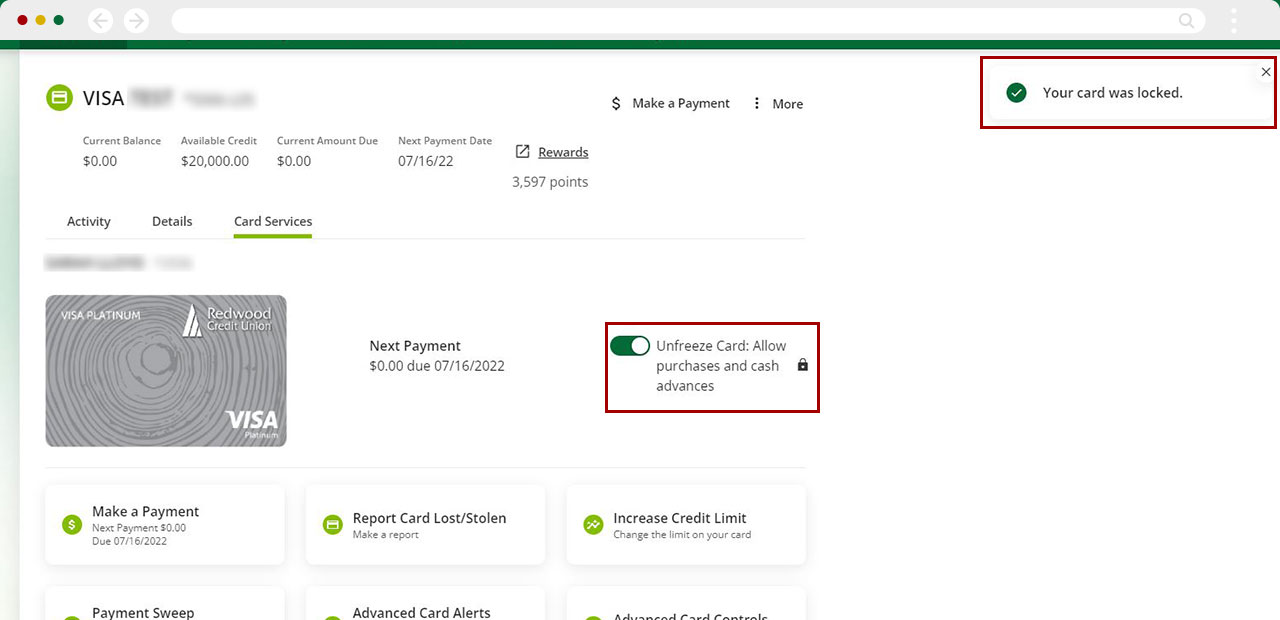Open the Rewards link
Image resolution: width=1280 pixels, height=620 pixels.
click(563, 152)
